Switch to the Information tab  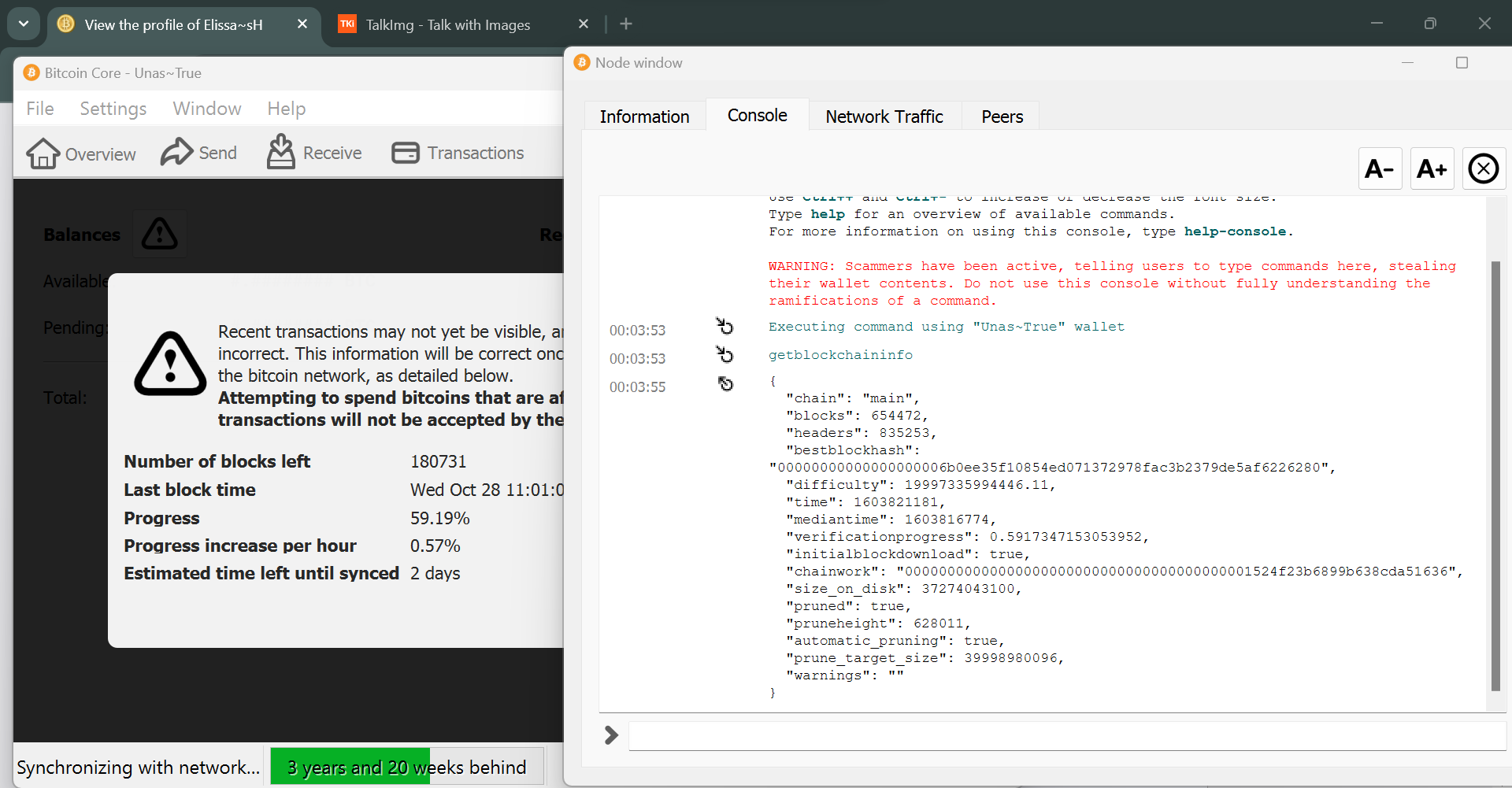tap(644, 117)
